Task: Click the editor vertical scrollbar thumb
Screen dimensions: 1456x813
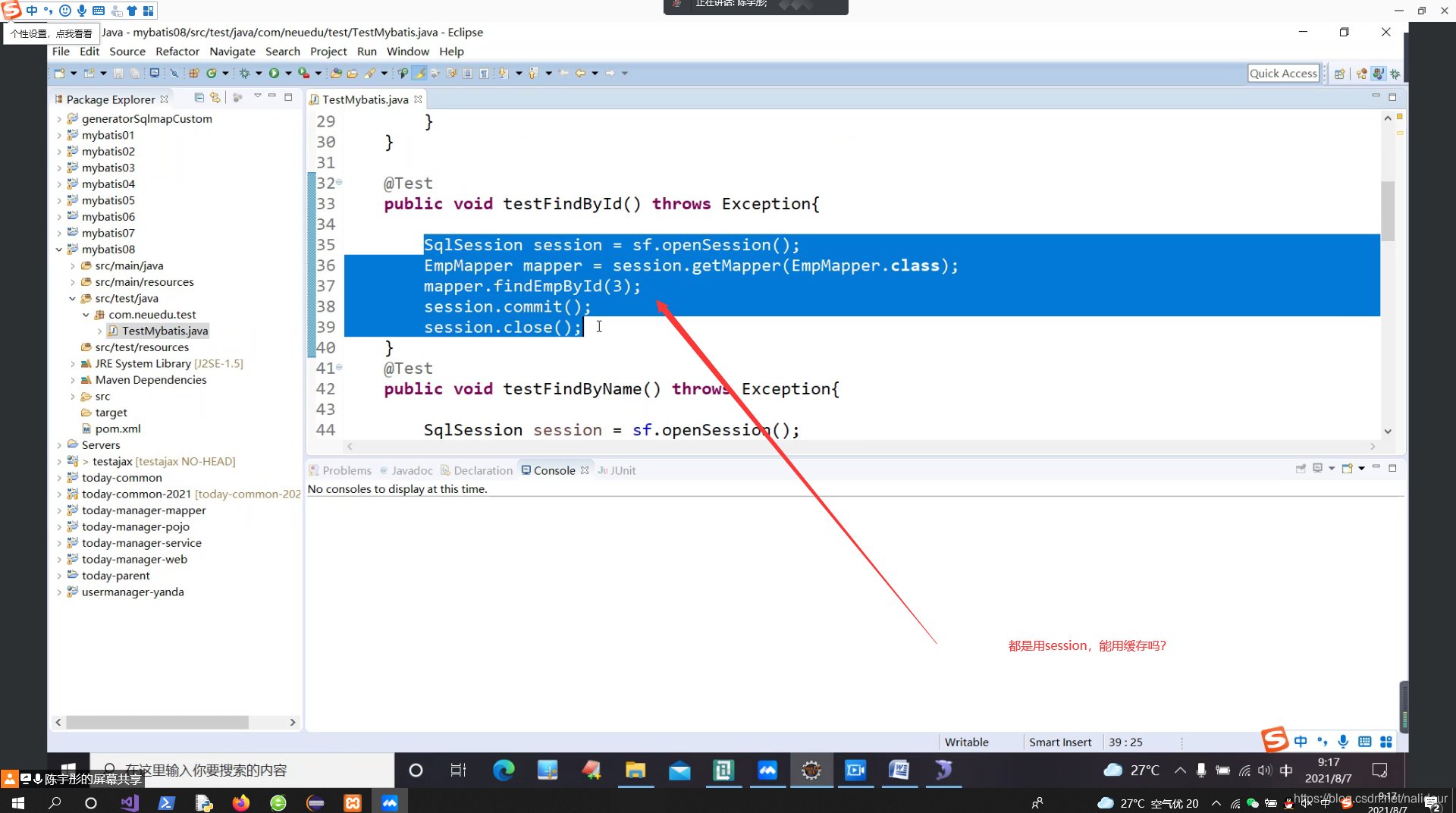Action: (x=1388, y=211)
